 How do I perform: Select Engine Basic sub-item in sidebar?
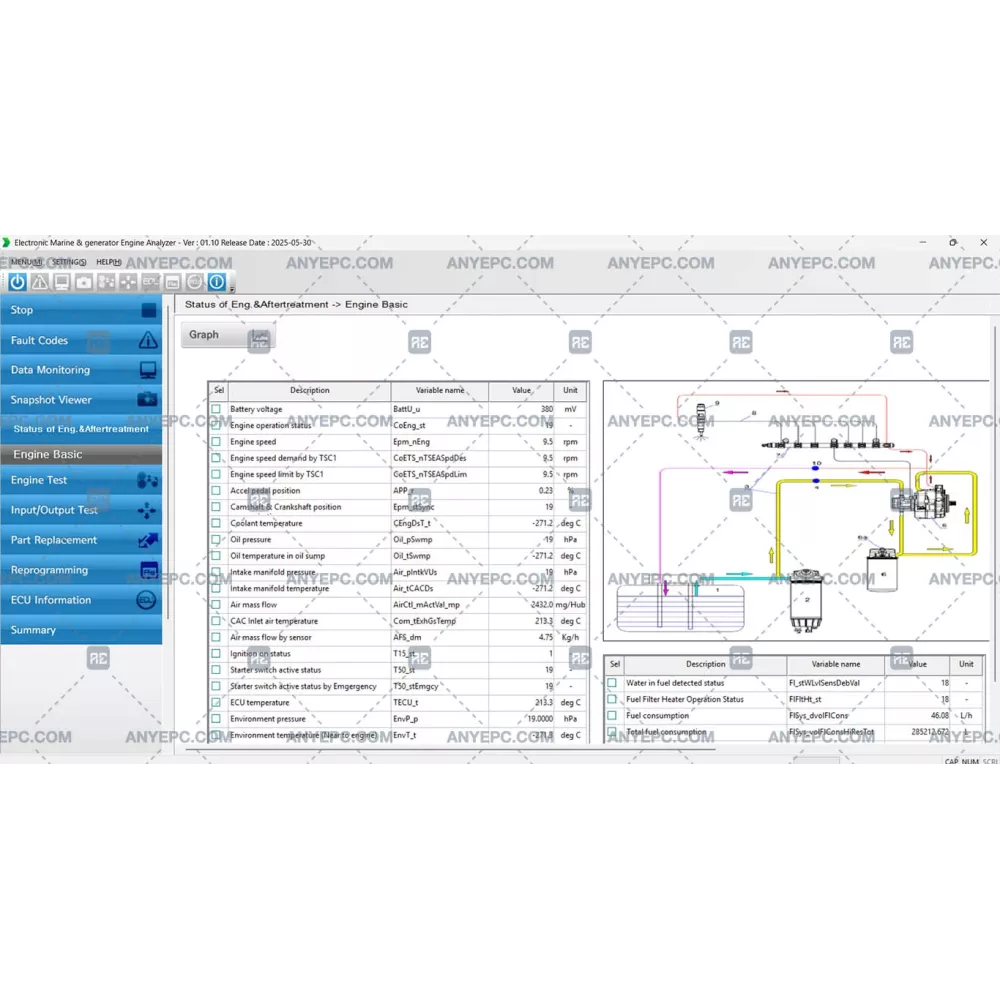80,454
